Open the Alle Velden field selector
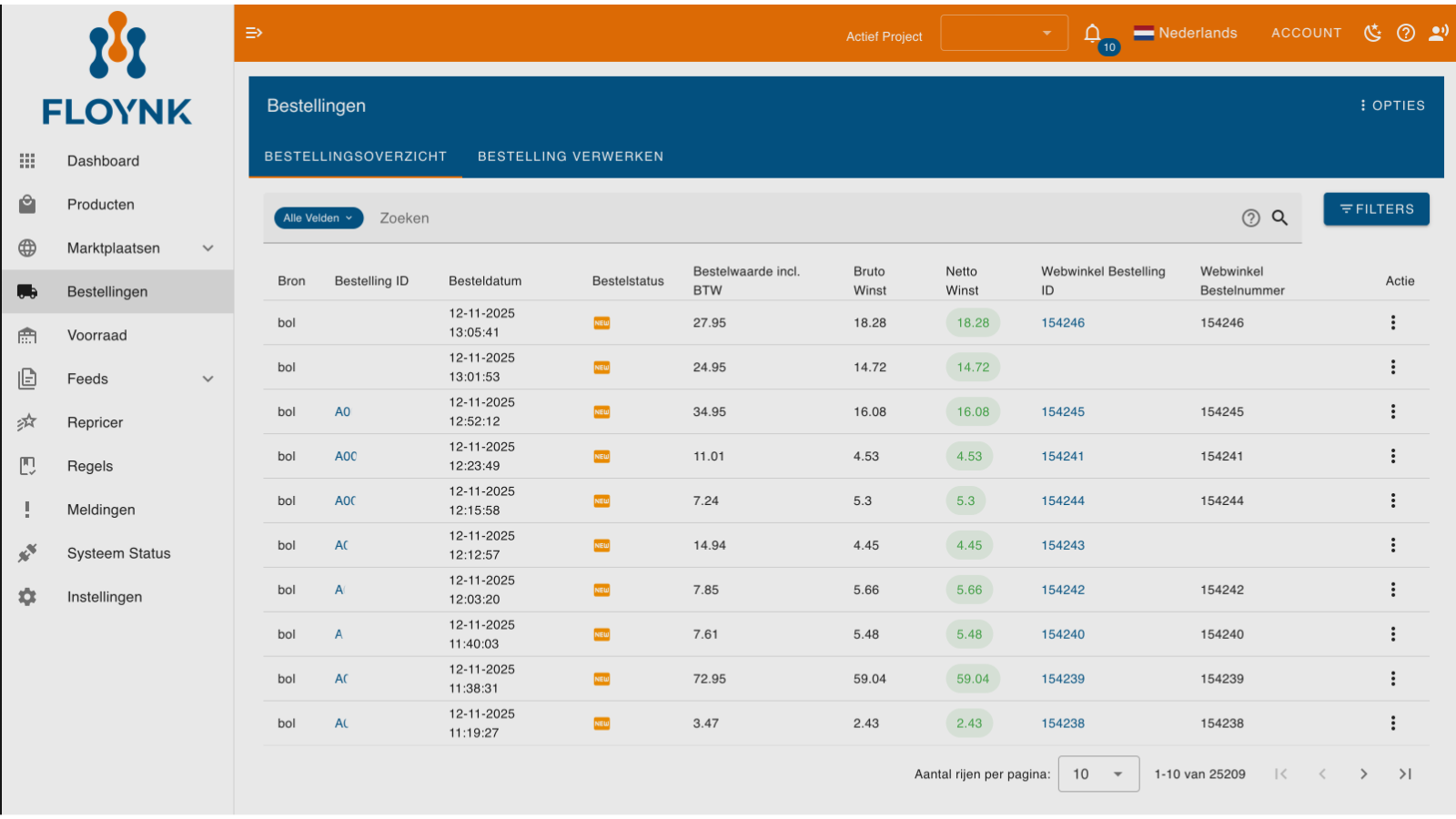This screenshot has width=1456, height=819. click(318, 217)
